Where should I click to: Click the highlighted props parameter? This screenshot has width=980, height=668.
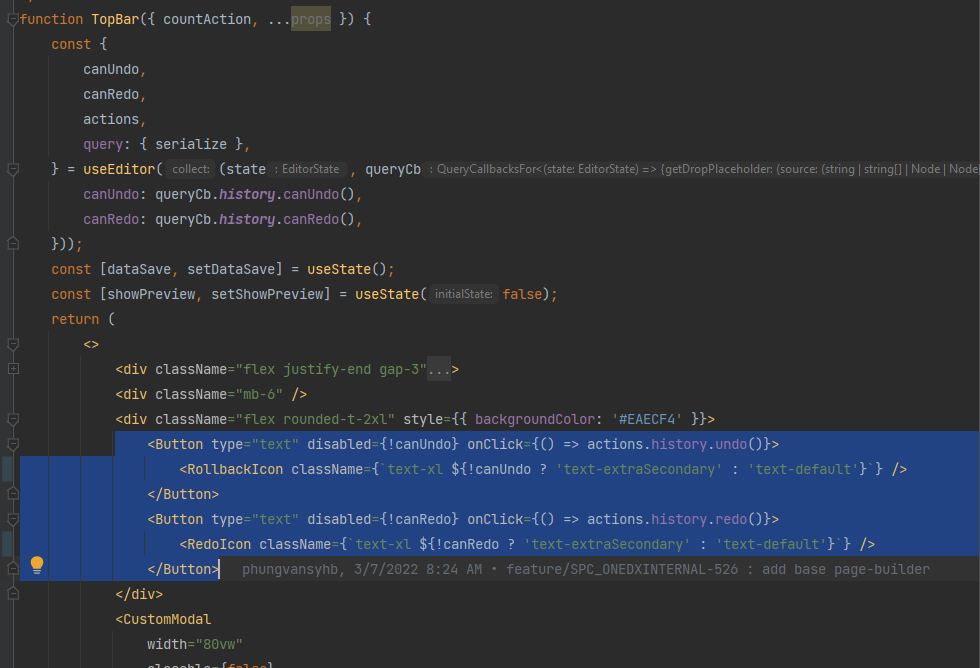(x=311, y=19)
